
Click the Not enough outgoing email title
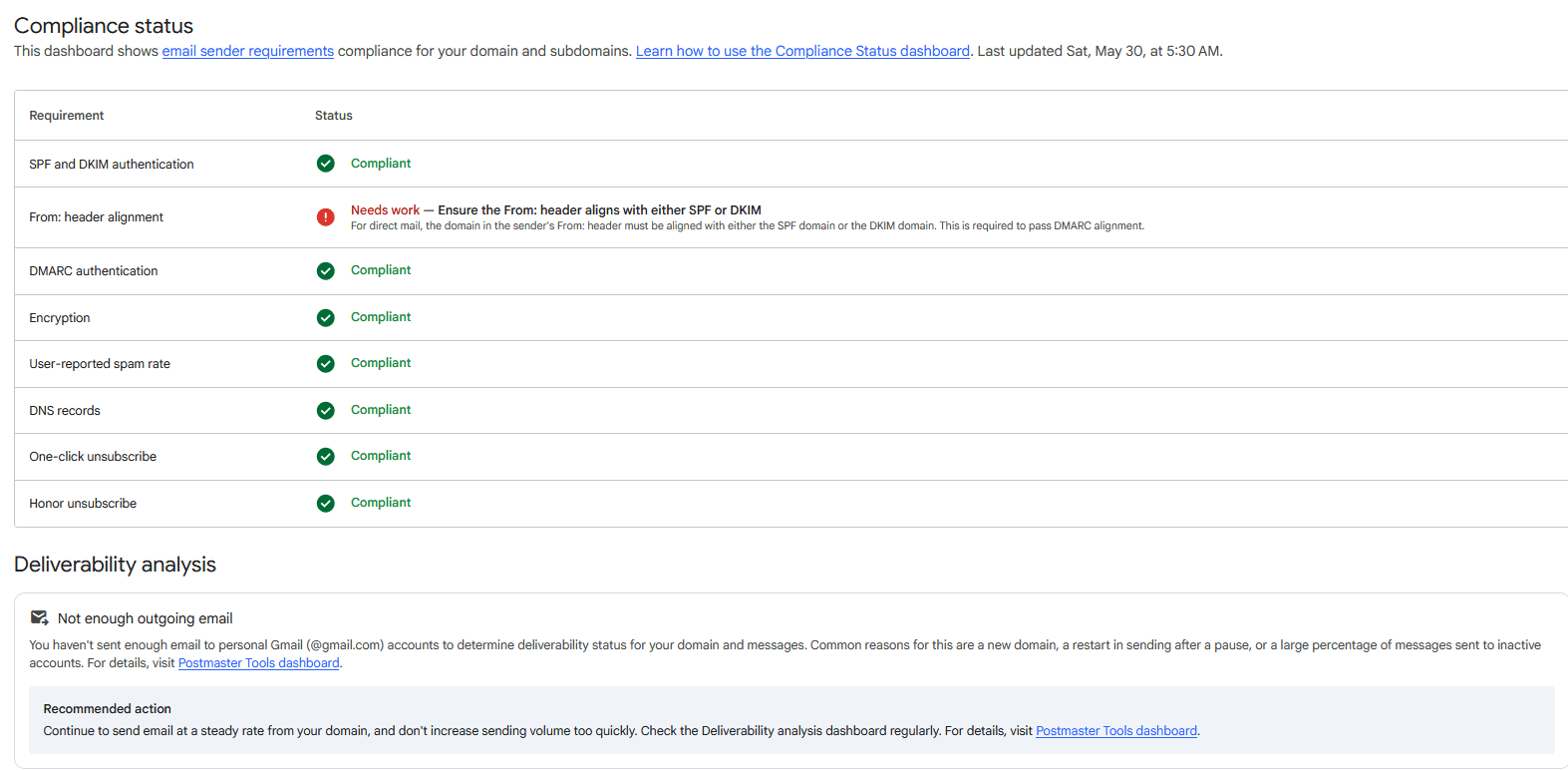[146, 618]
